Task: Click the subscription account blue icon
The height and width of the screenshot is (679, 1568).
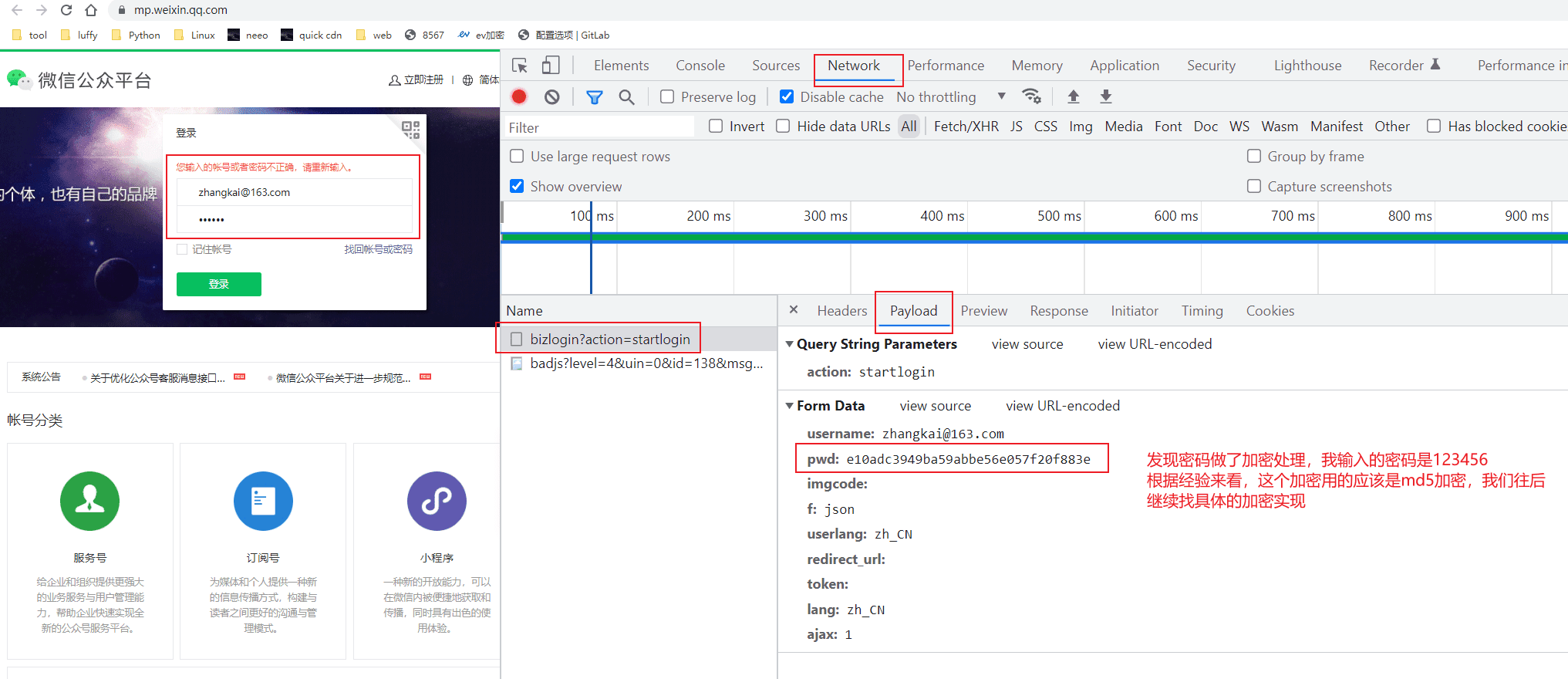Action: [263, 501]
